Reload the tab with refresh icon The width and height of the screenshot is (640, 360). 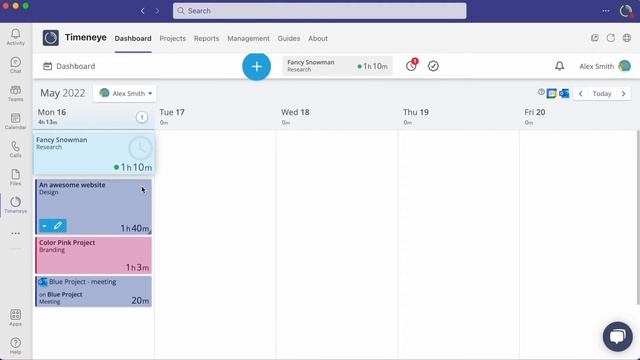(x=611, y=38)
